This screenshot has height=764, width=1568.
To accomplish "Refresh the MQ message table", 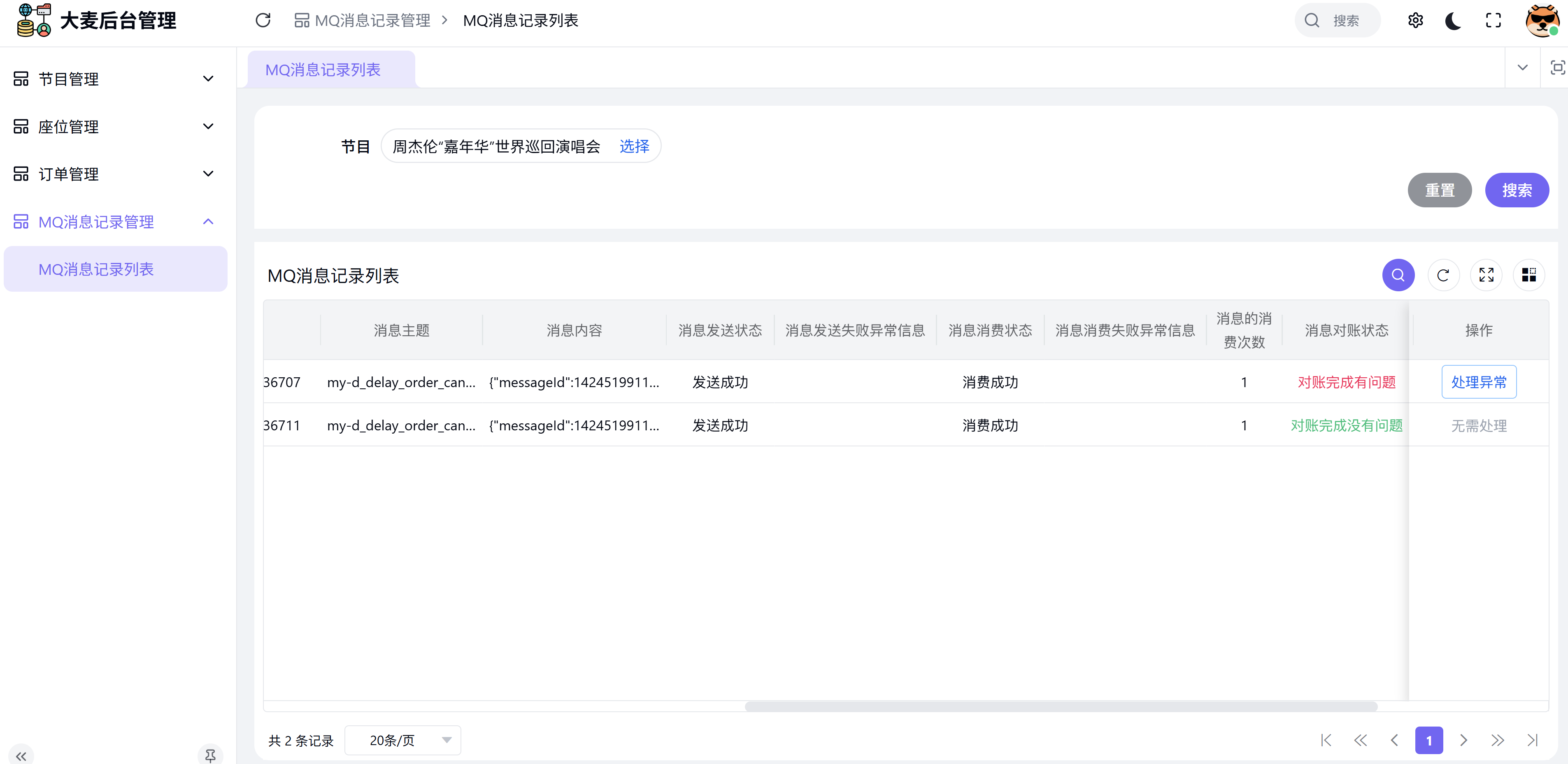I will [x=1442, y=276].
